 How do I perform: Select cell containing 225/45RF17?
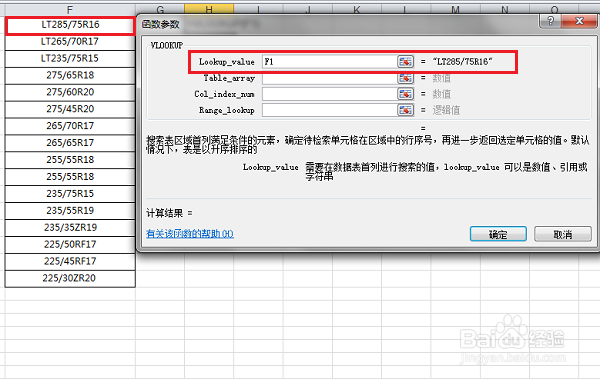(70, 261)
